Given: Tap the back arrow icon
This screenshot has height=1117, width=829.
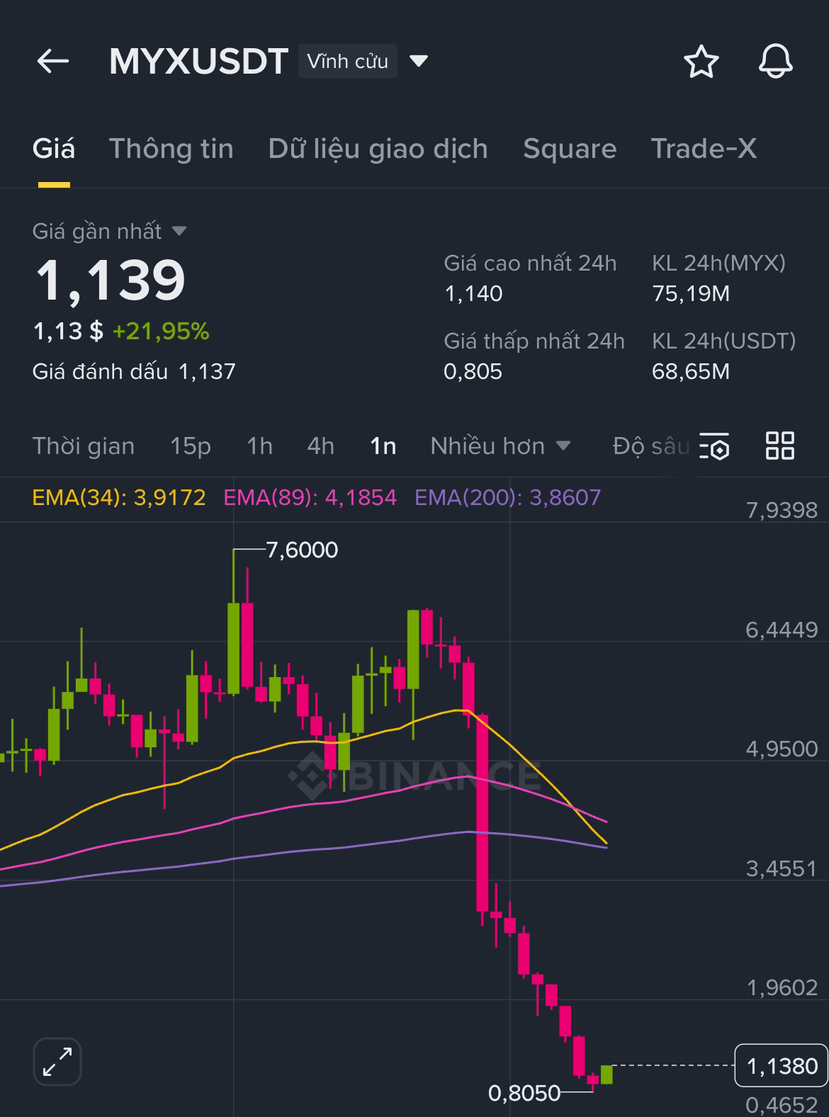Looking at the screenshot, I should 53,61.
